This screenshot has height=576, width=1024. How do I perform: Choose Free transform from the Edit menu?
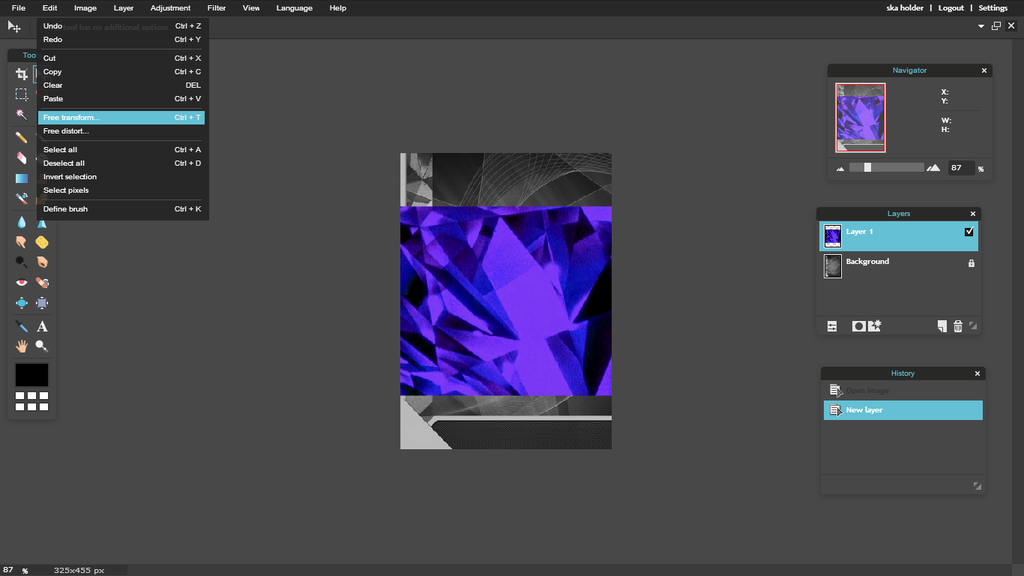tap(121, 118)
